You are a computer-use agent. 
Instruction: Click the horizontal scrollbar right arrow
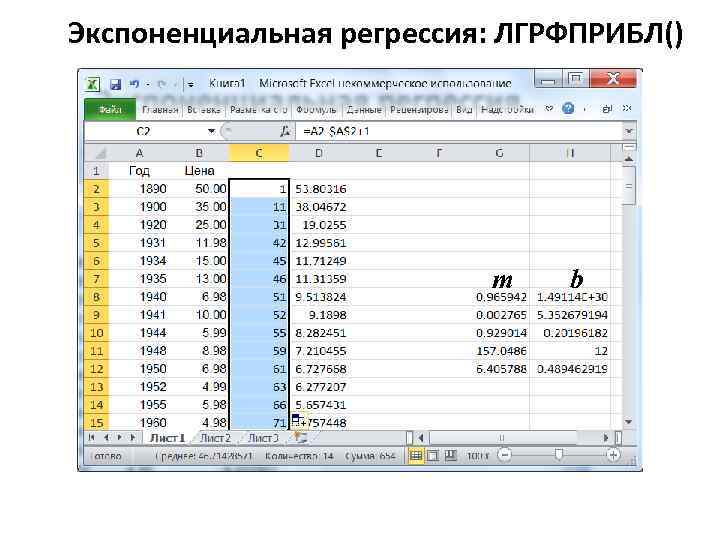point(607,438)
